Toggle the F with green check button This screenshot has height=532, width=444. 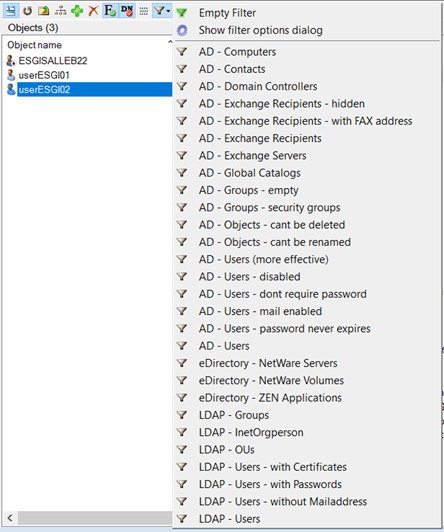[110, 11]
